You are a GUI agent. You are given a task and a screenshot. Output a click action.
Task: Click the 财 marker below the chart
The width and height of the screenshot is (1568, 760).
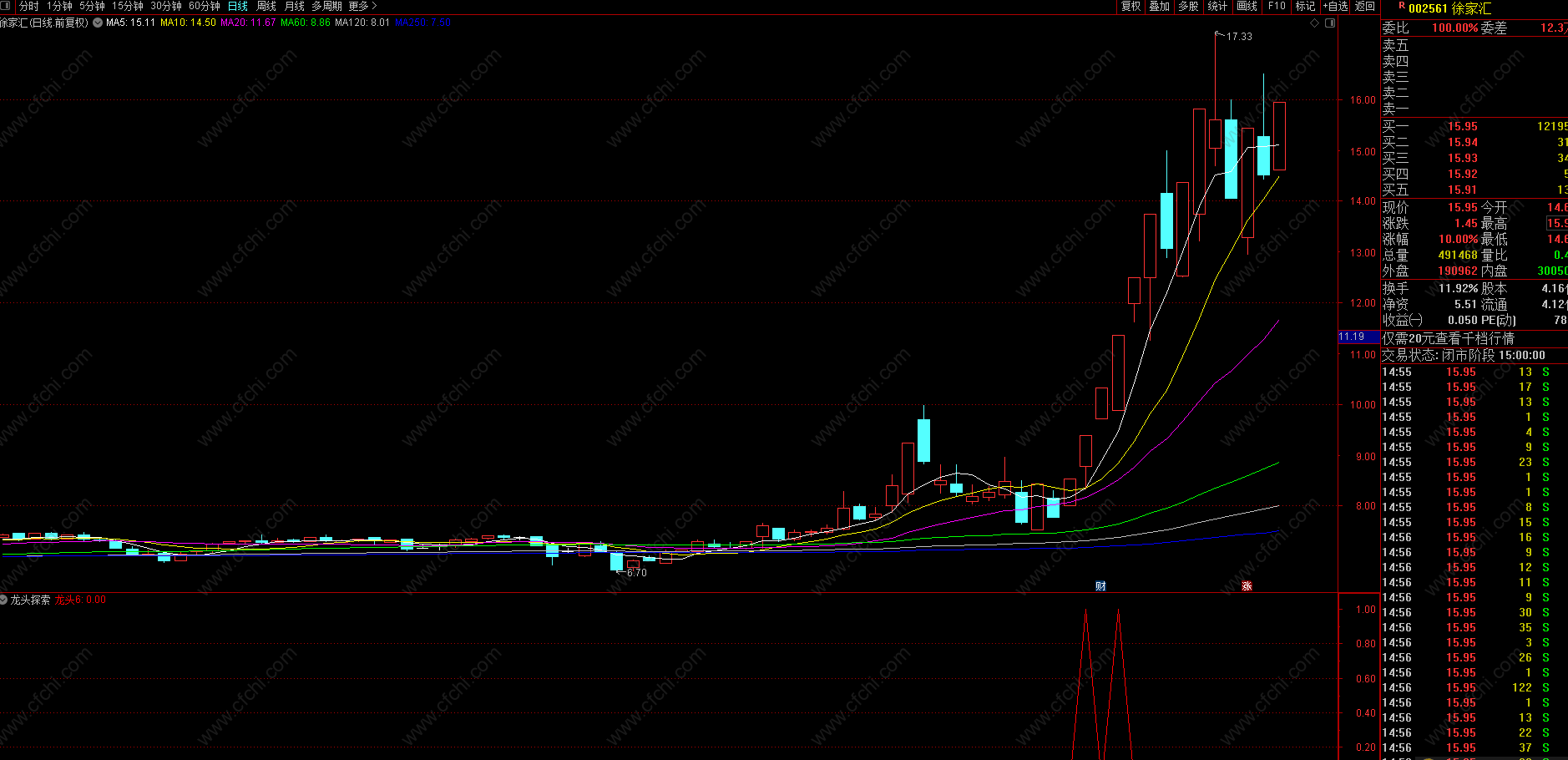(x=1100, y=586)
